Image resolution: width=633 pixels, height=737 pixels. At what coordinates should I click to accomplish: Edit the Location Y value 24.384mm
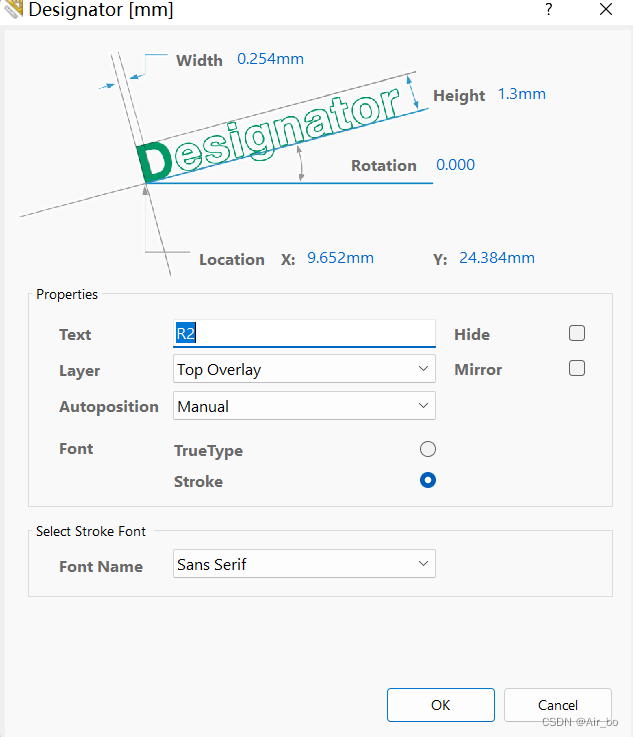(x=497, y=258)
